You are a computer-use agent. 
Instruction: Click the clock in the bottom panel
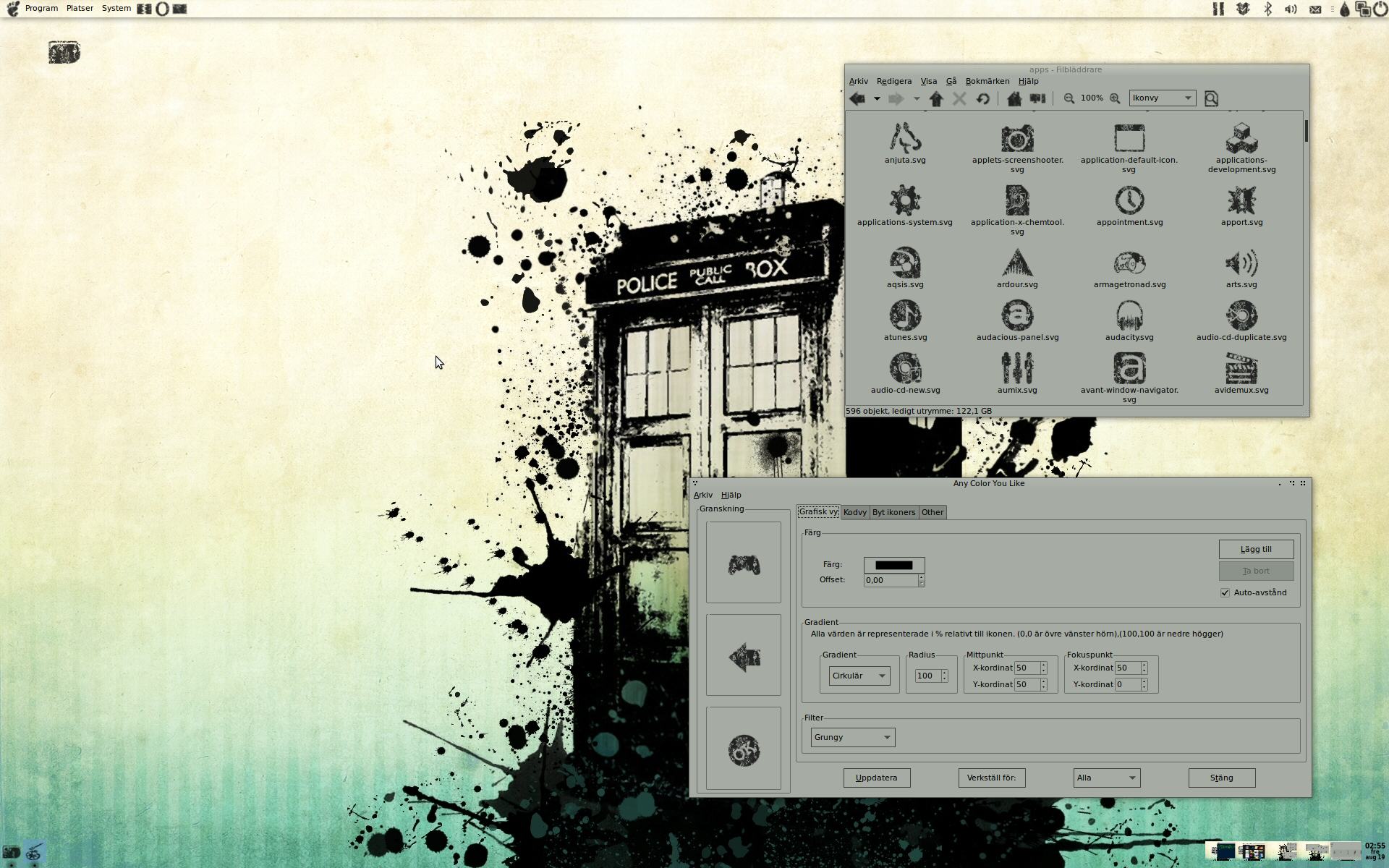tap(1375, 851)
